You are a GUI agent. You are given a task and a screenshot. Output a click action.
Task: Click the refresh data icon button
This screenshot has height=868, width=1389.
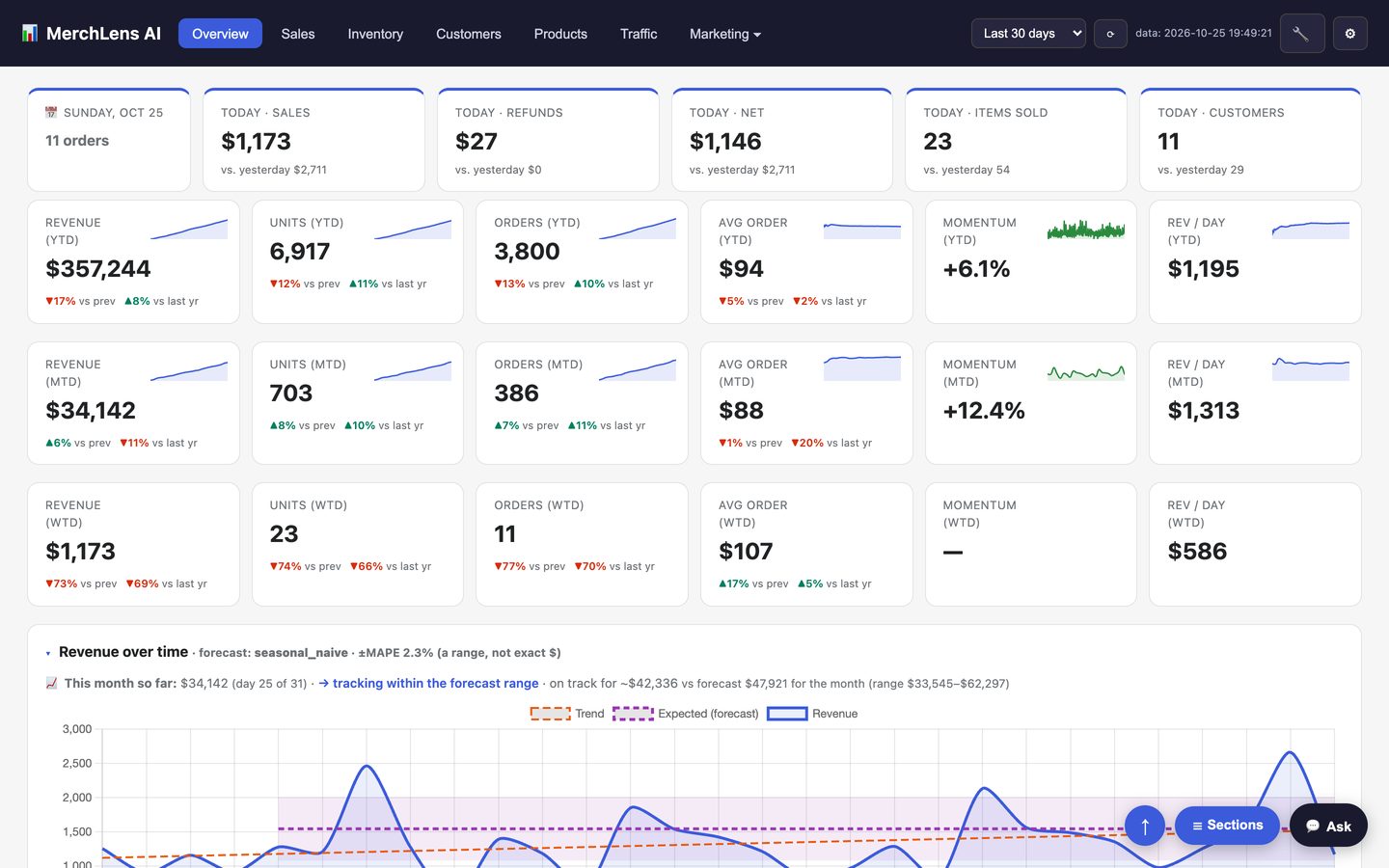(x=1110, y=34)
